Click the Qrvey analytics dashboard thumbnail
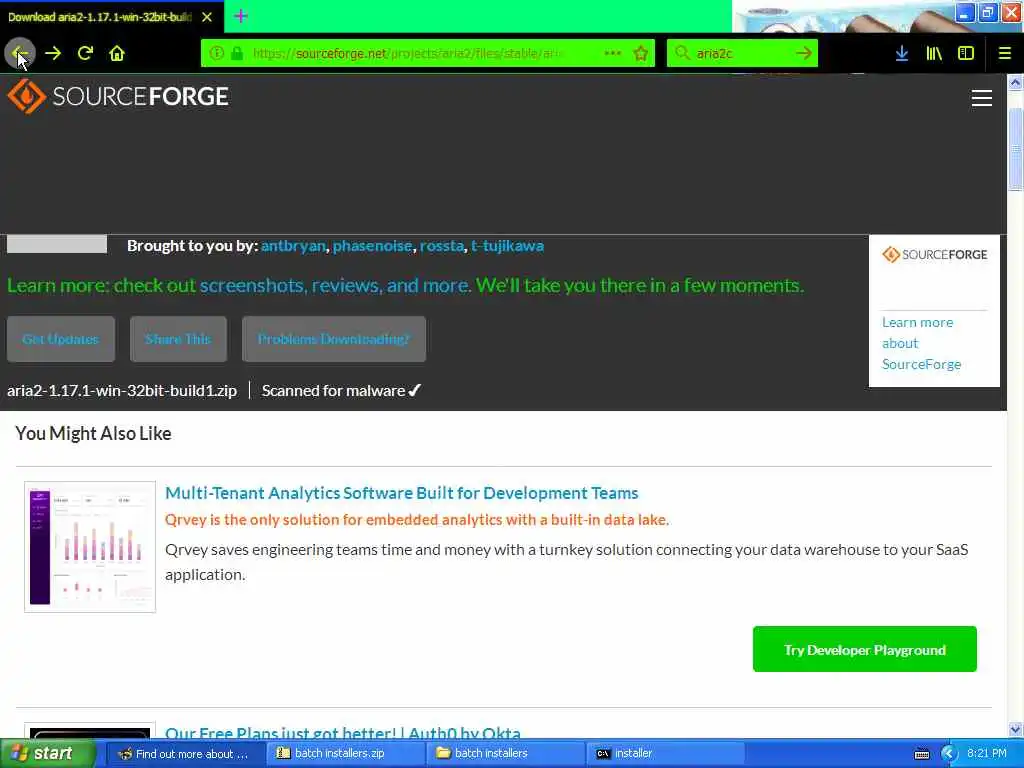This screenshot has width=1024, height=768. click(90, 547)
